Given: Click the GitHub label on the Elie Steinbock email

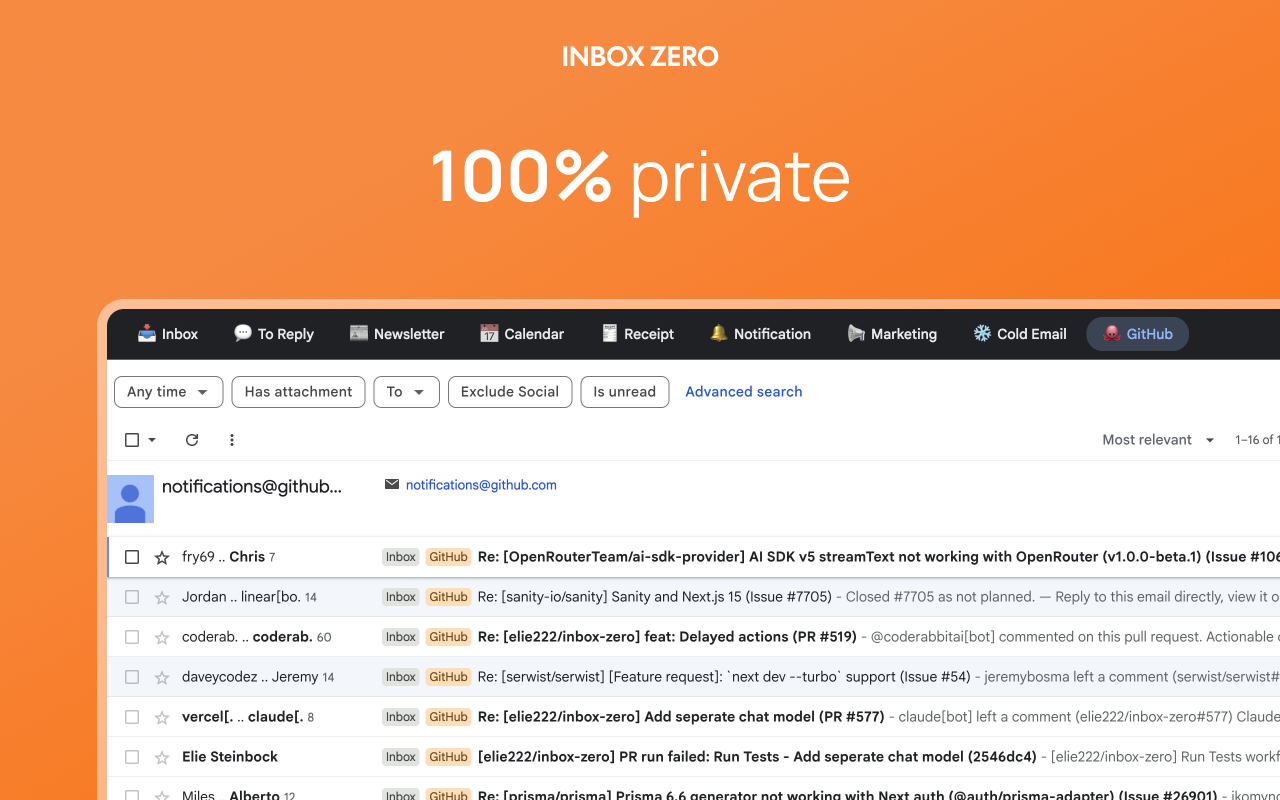Looking at the screenshot, I should (448, 757).
